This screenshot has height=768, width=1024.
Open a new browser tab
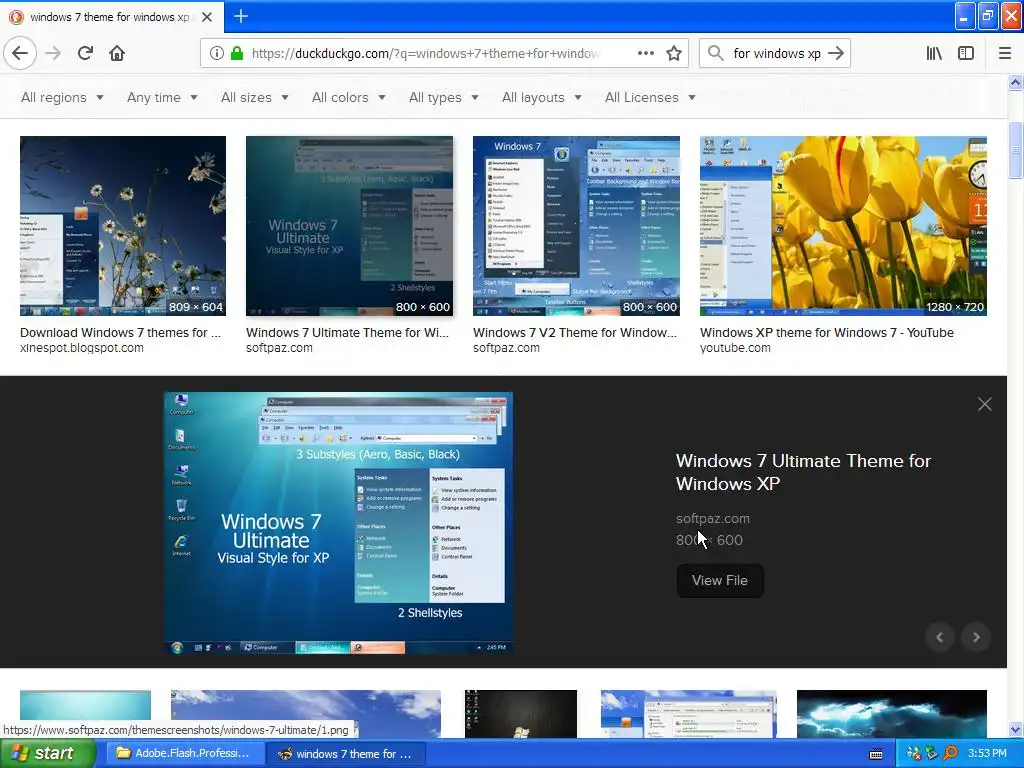pos(241,16)
